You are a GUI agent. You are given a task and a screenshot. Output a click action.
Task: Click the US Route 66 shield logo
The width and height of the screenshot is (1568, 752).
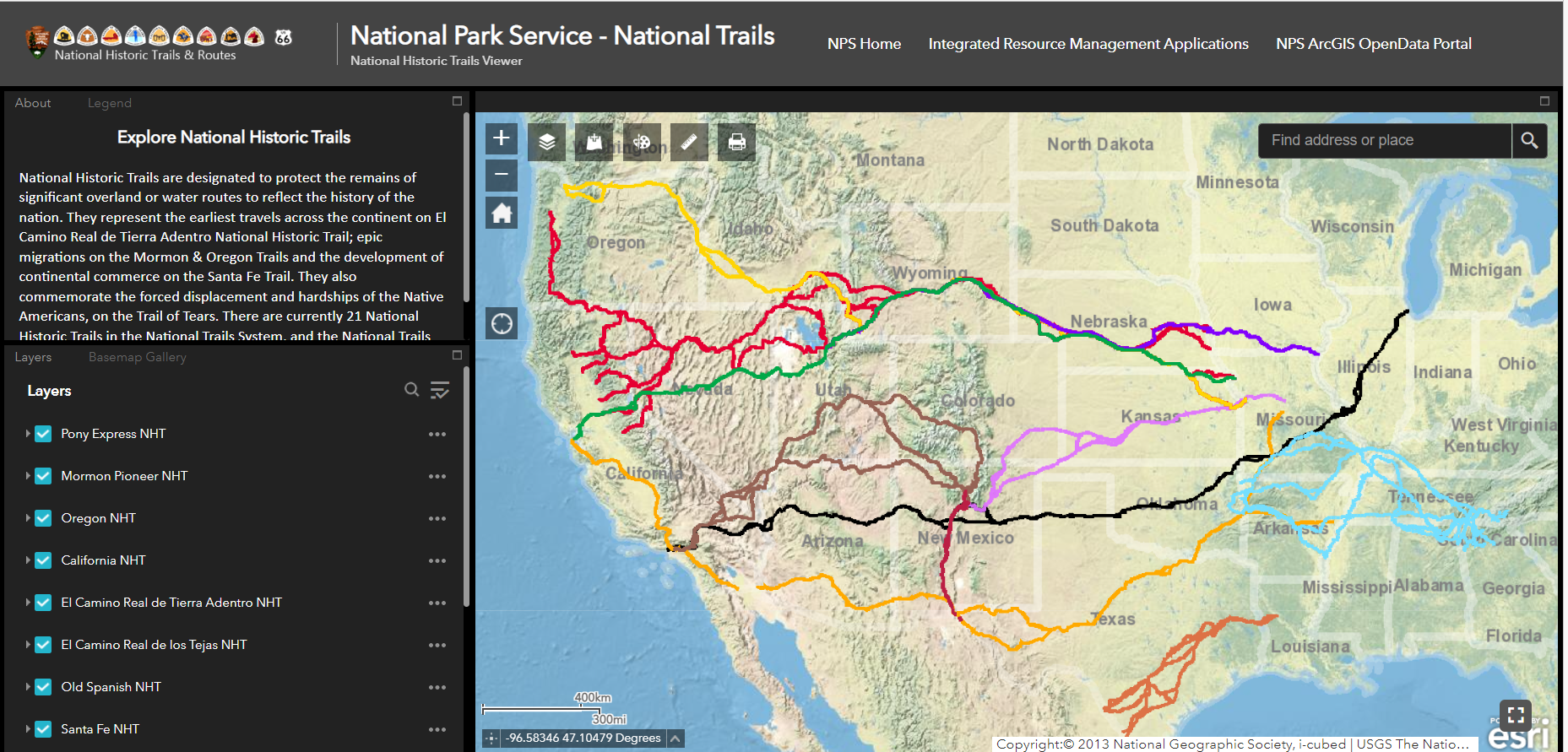(284, 37)
